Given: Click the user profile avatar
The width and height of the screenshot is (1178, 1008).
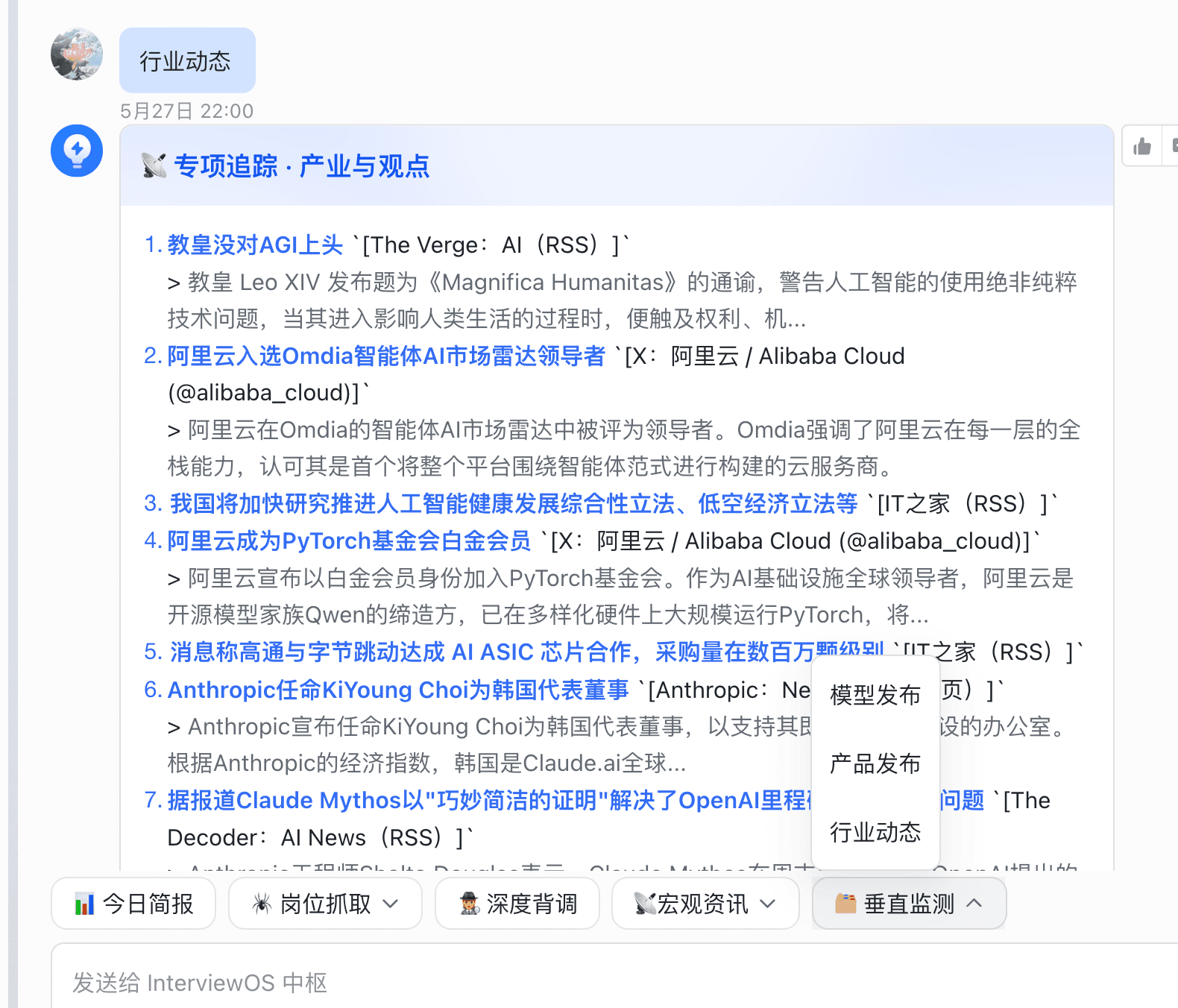Looking at the screenshot, I should pyautogui.click(x=77, y=54).
